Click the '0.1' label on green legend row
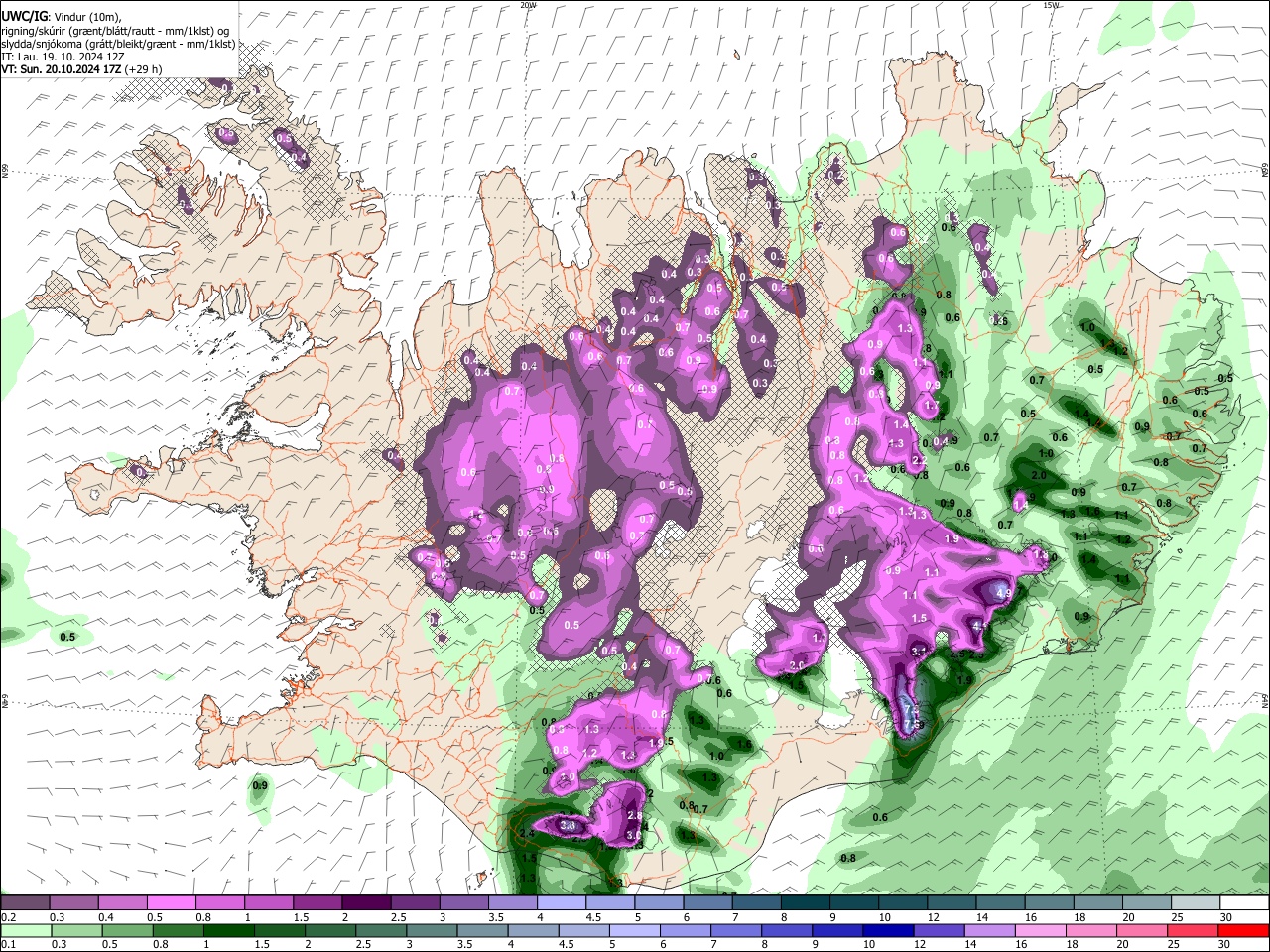1270x952 pixels. point(8,945)
